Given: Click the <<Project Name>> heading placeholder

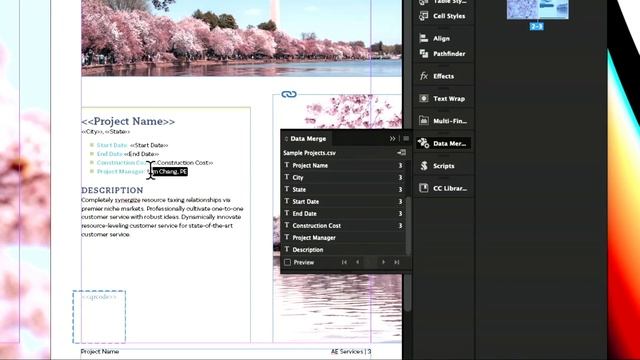Looking at the screenshot, I should point(128,121).
